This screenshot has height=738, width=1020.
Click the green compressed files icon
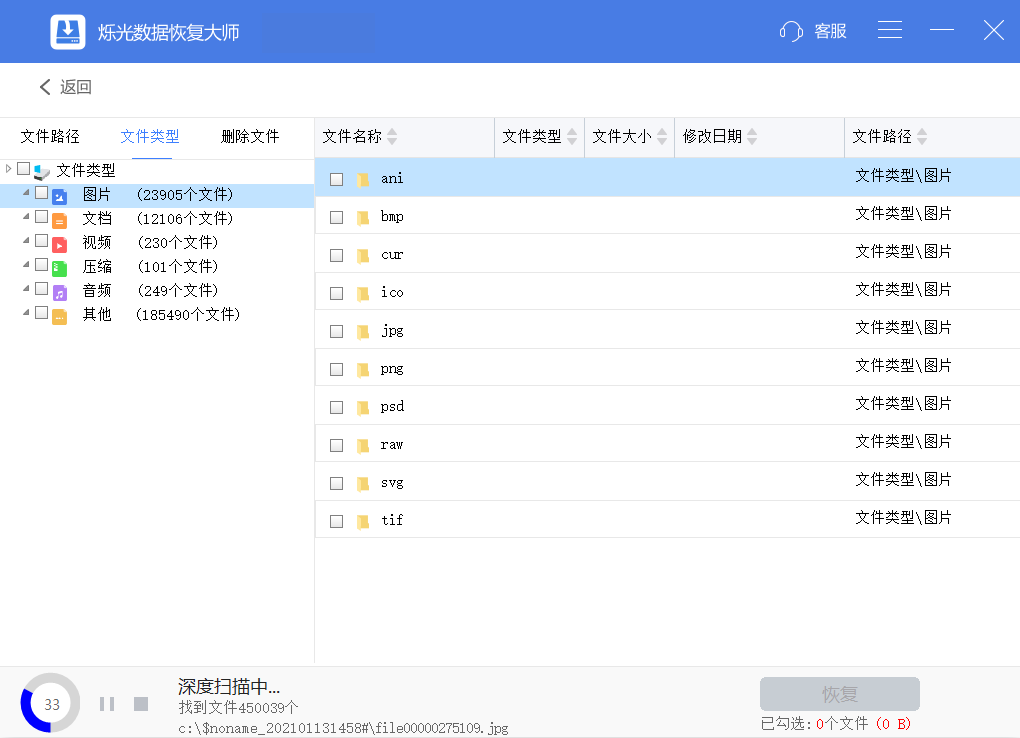(60, 268)
